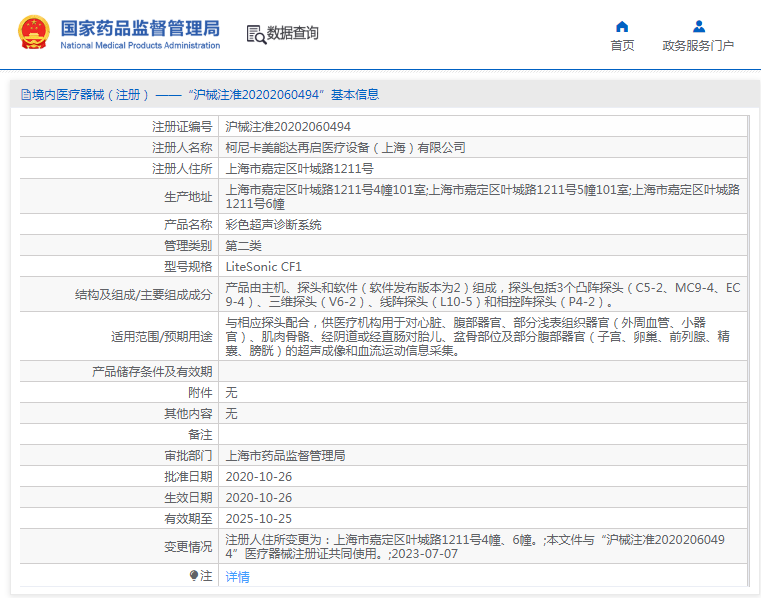Image resolution: width=761 pixels, height=598 pixels.
Task: Click National Medical Products Administration text
Action: (x=140, y=46)
